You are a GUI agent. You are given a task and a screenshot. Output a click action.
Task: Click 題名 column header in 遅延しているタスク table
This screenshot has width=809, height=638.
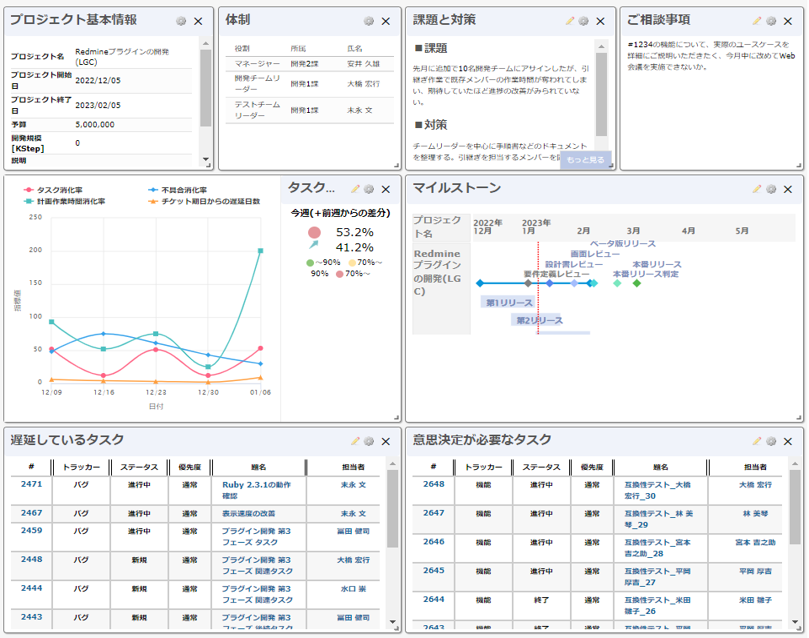coord(252,467)
